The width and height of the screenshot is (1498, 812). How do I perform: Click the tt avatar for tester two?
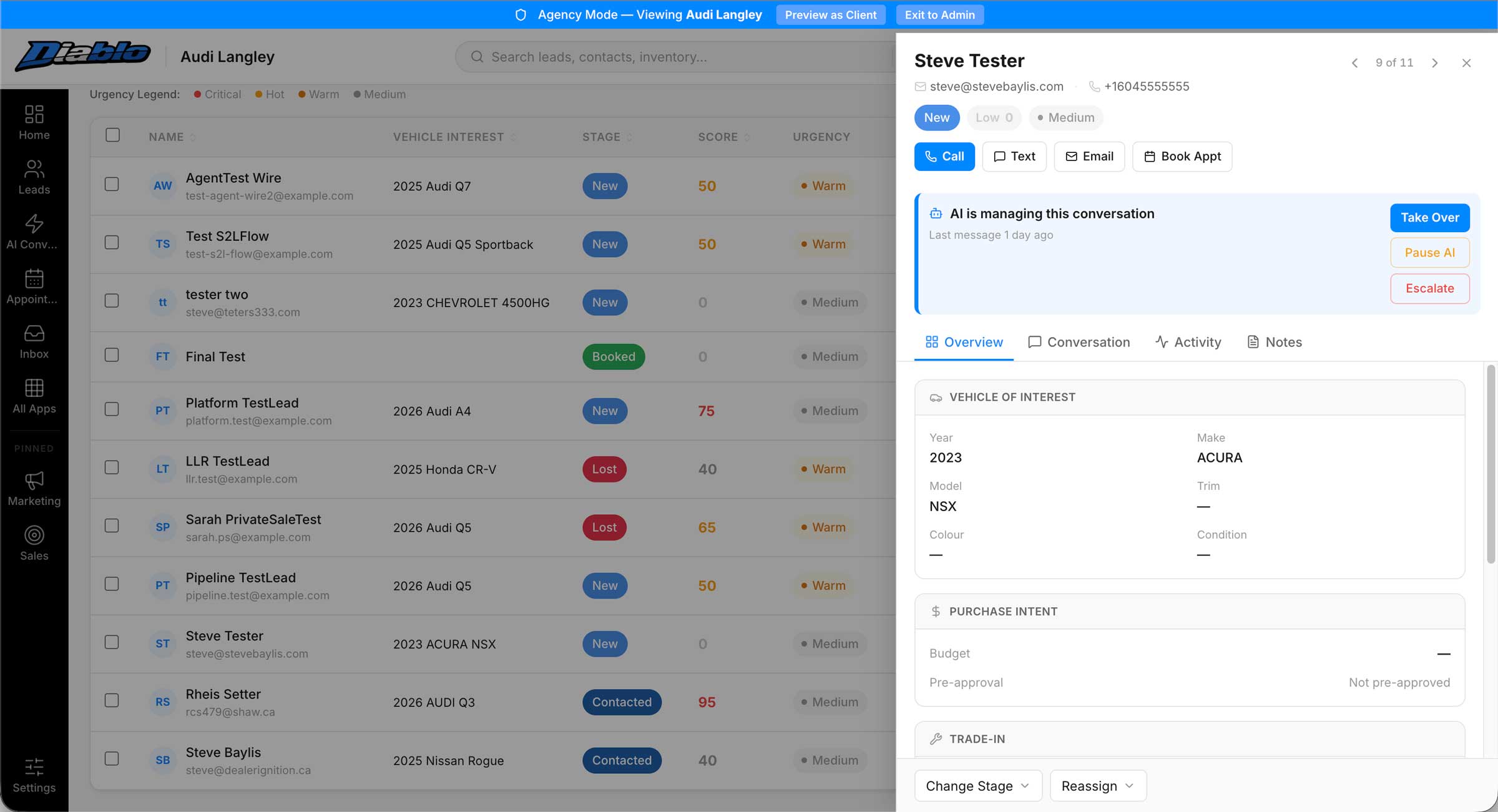tap(162, 303)
